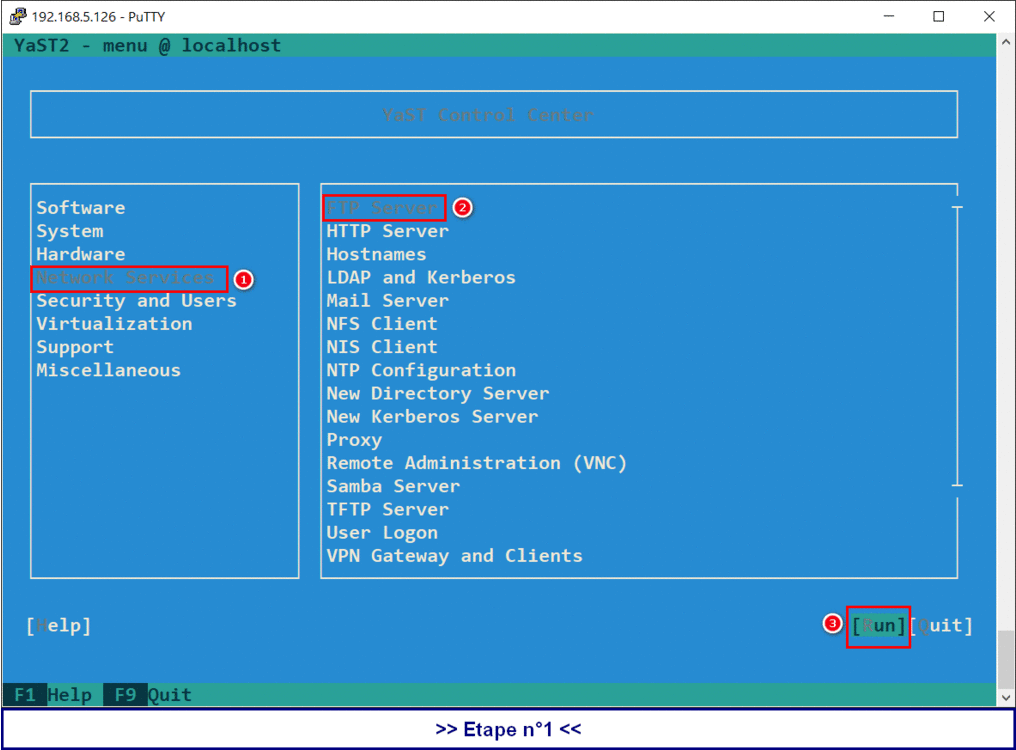Click F9 Quit in bottom bar
This screenshot has width=1016, height=750.
tap(148, 696)
